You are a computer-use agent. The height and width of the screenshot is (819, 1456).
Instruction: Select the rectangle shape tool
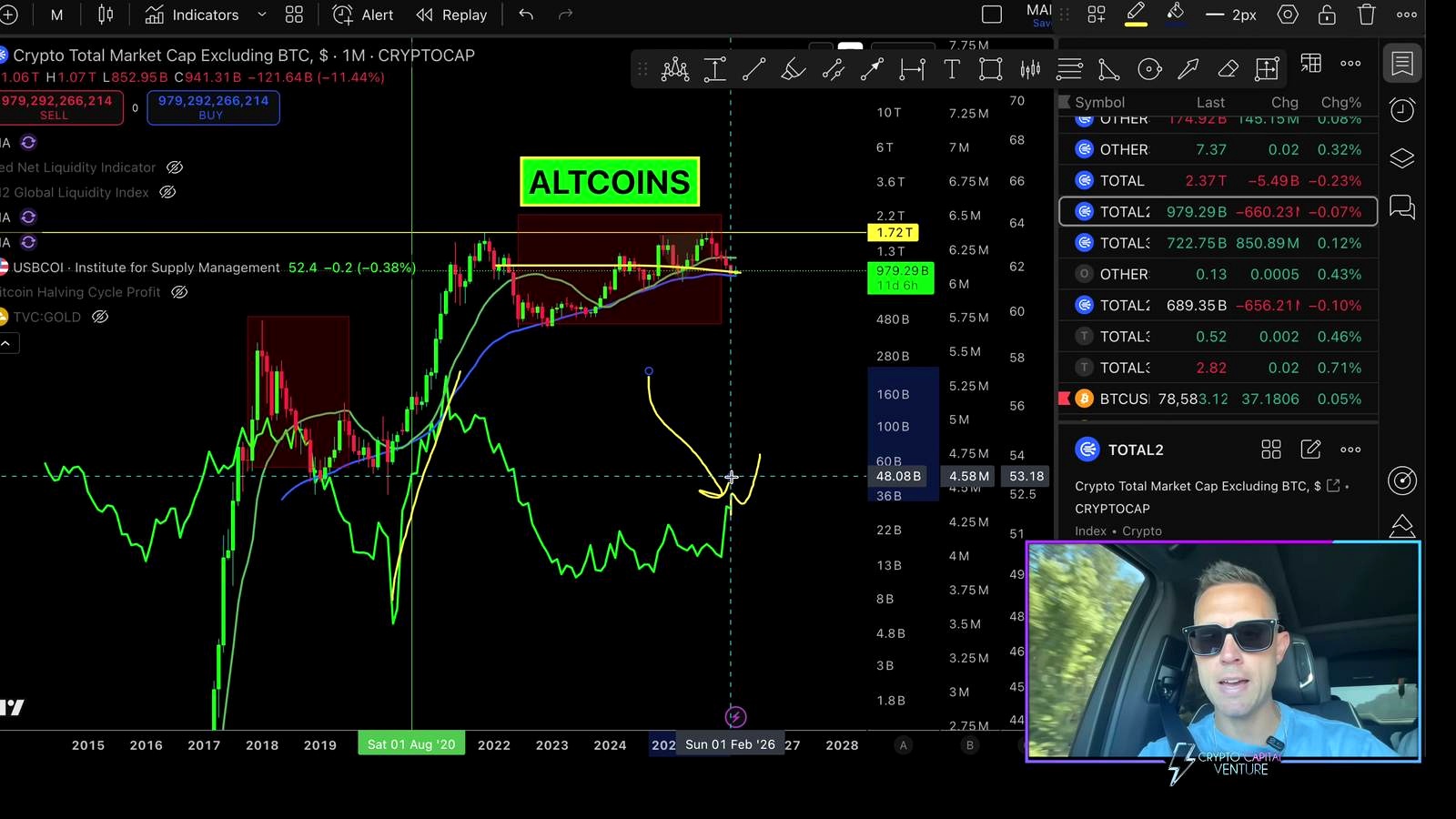click(991, 69)
